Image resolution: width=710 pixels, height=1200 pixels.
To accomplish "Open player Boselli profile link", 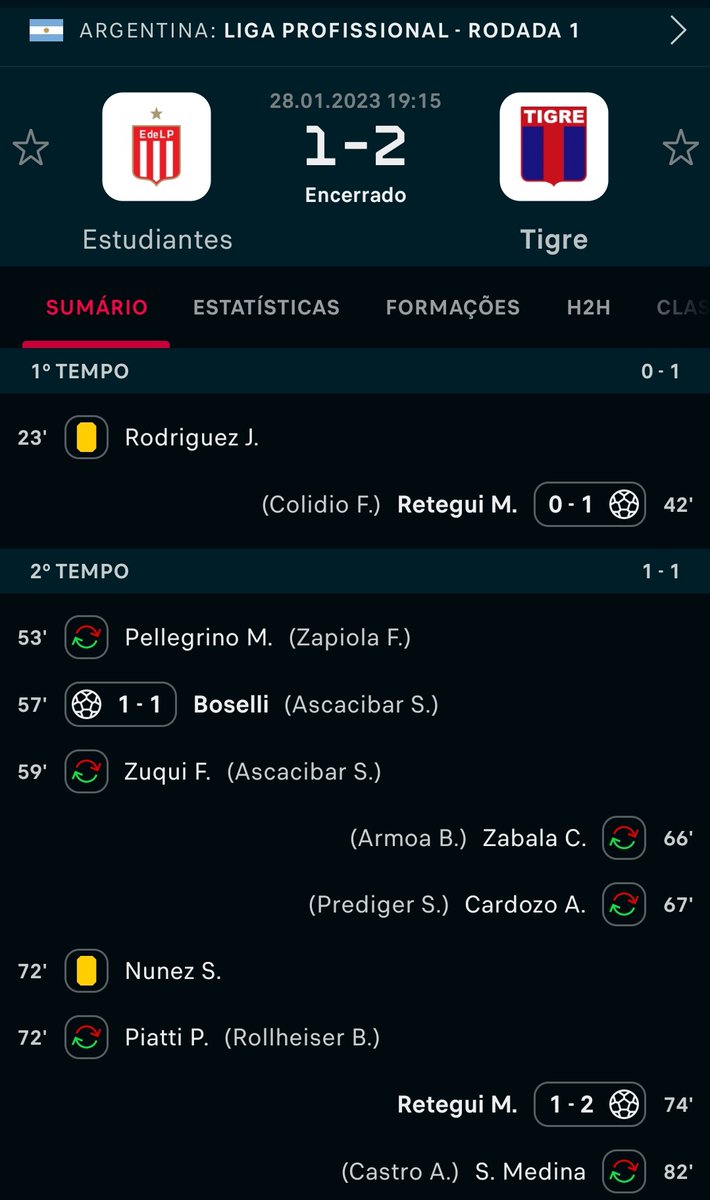I will (231, 704).
